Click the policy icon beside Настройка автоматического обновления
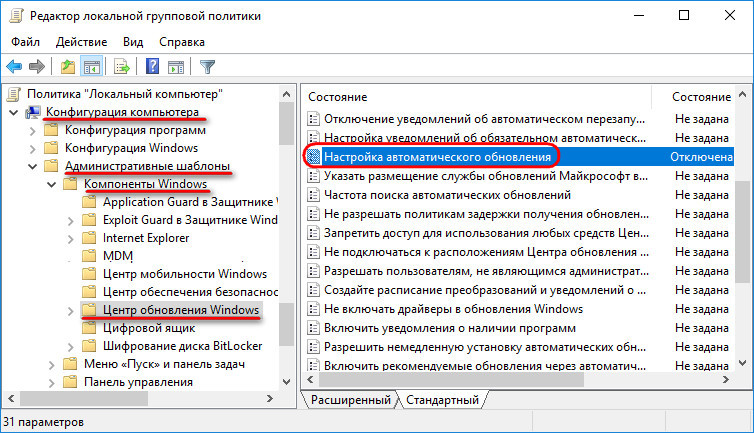Viewport: 754px width, 433px height. point(314,157)
